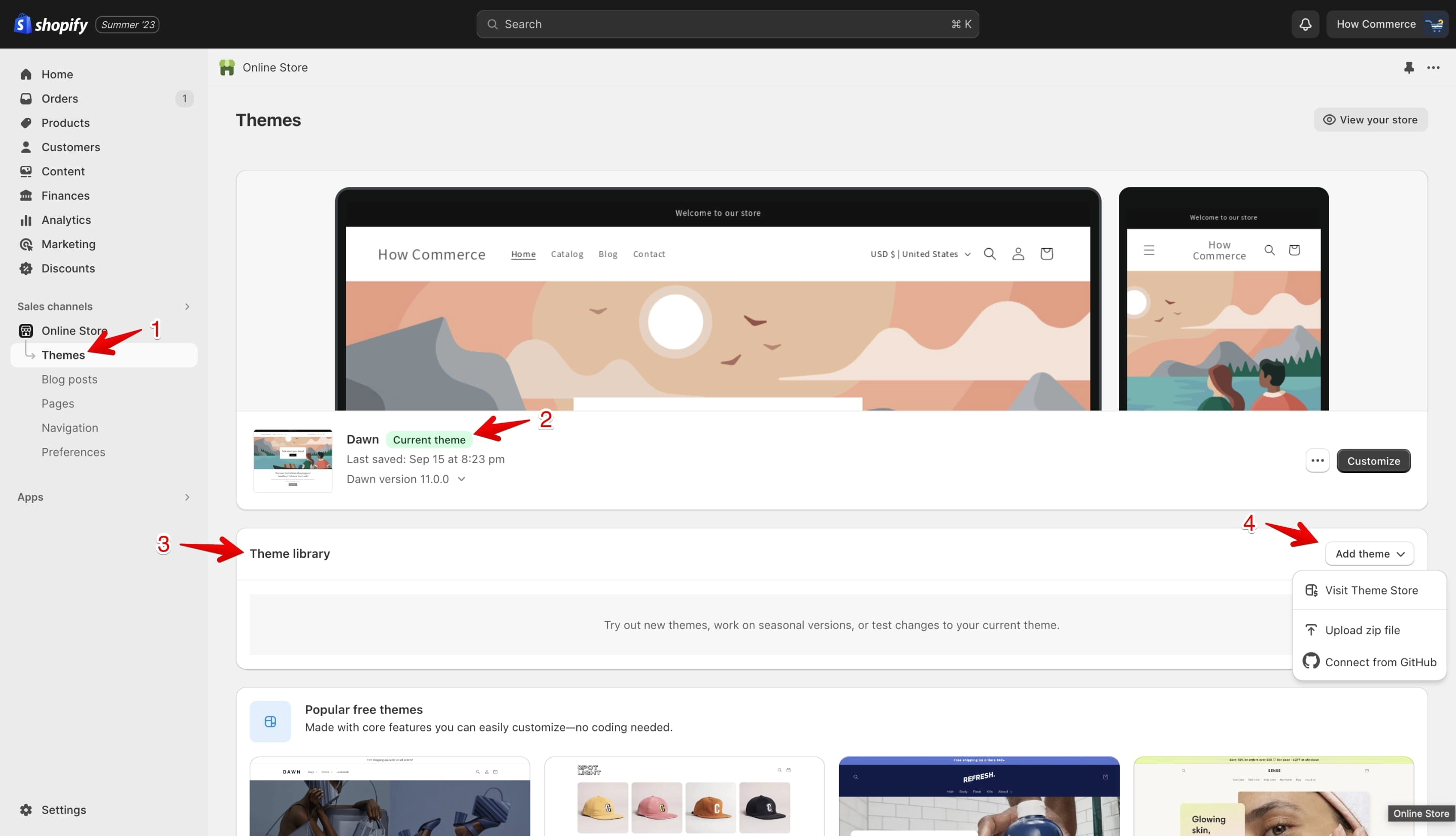The image size is (1456, 836).
Task: Select Themes in the sidebar
Action: coord(104,355)
